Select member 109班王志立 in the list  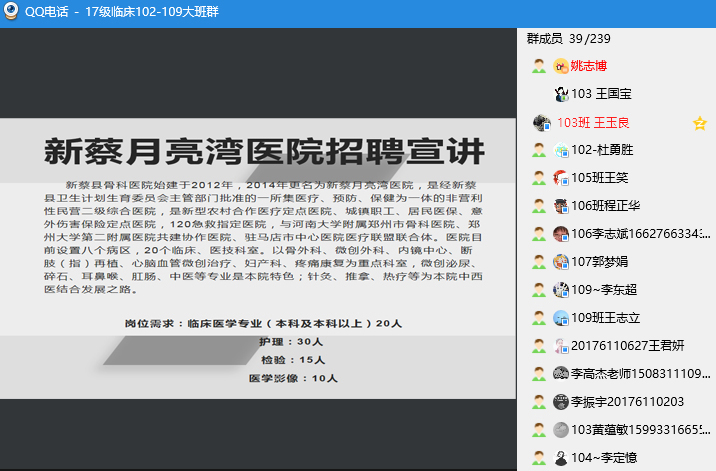pyautogui.click(x=604, y=318)
